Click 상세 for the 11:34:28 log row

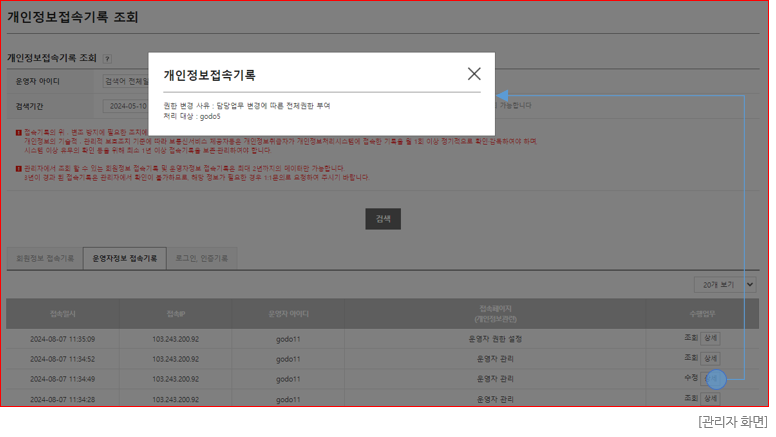(710, 398)
